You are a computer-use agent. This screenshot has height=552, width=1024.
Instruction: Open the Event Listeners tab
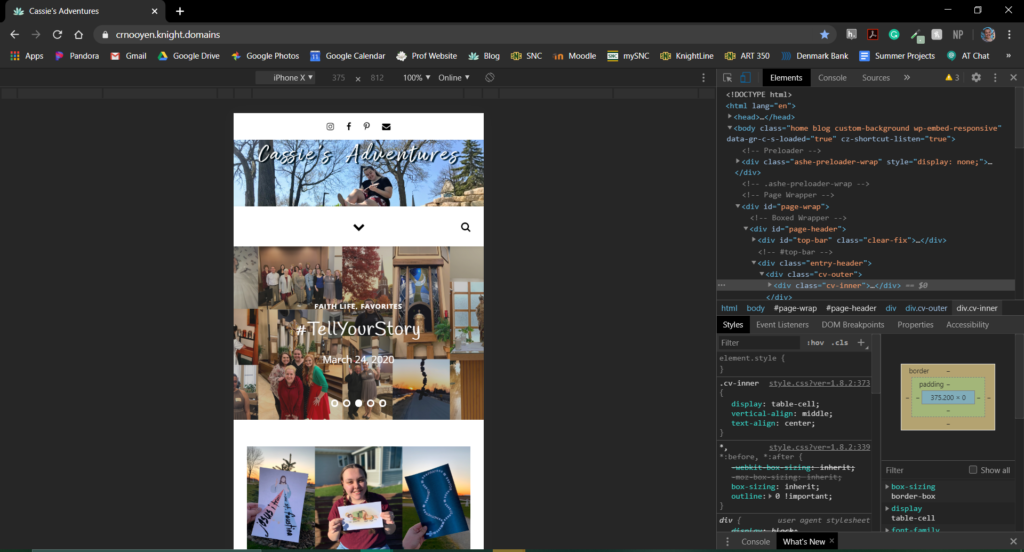782,325
